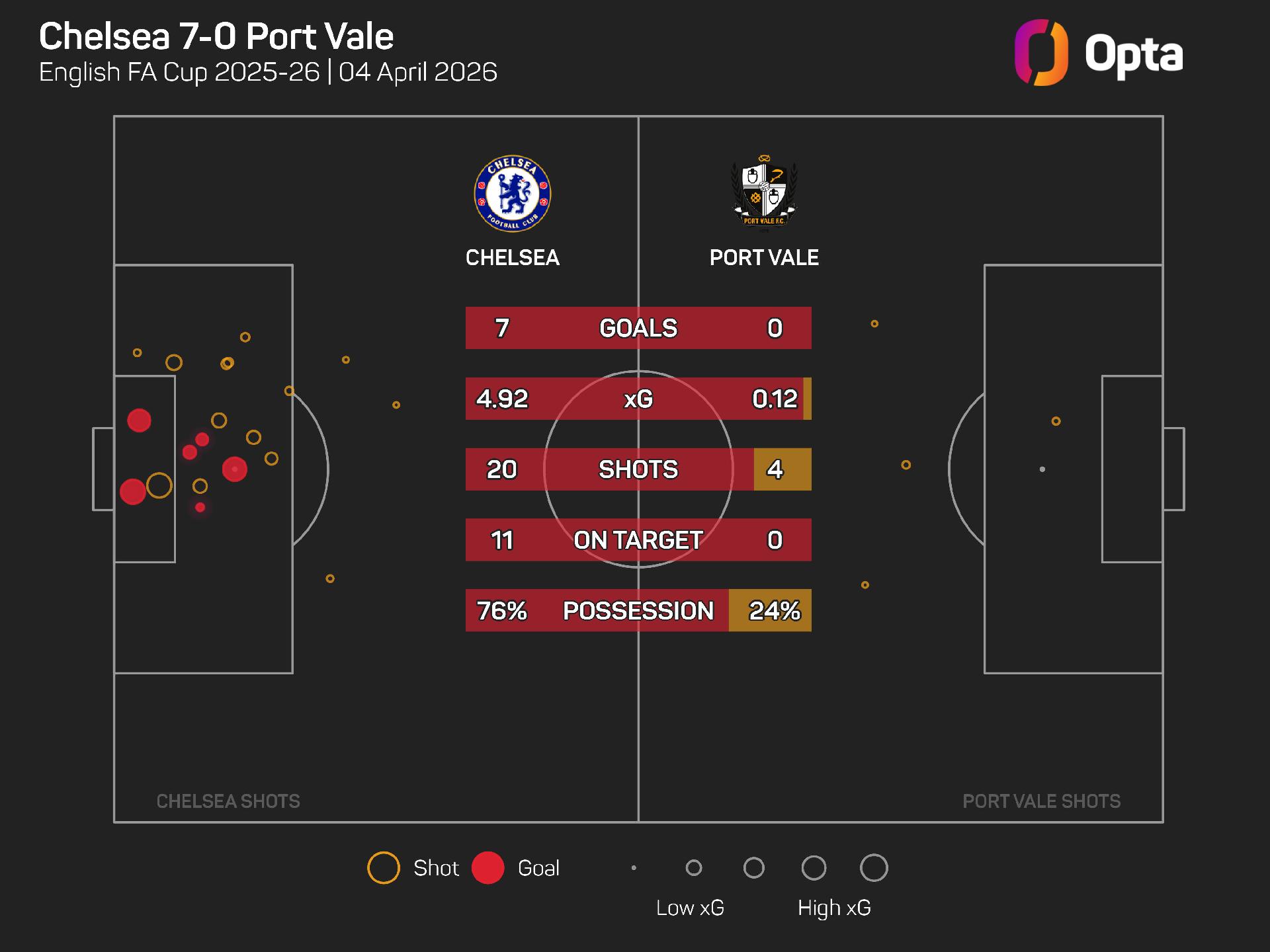Click the Chelsea 7-0 Port Vale title

click(x=216, y=36)
